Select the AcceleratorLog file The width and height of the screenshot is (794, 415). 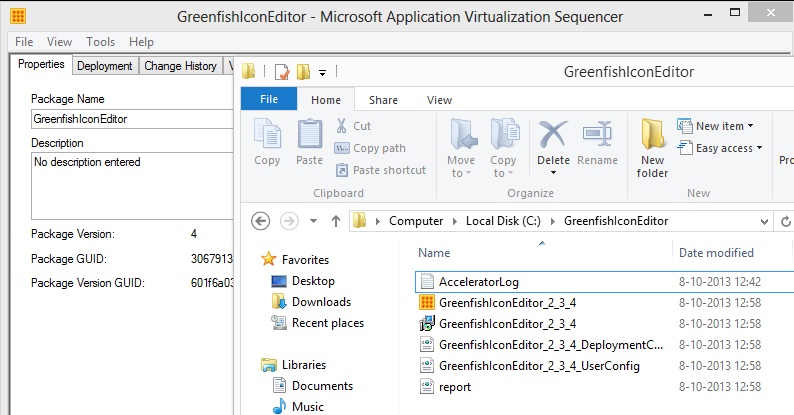coord(478,282)
